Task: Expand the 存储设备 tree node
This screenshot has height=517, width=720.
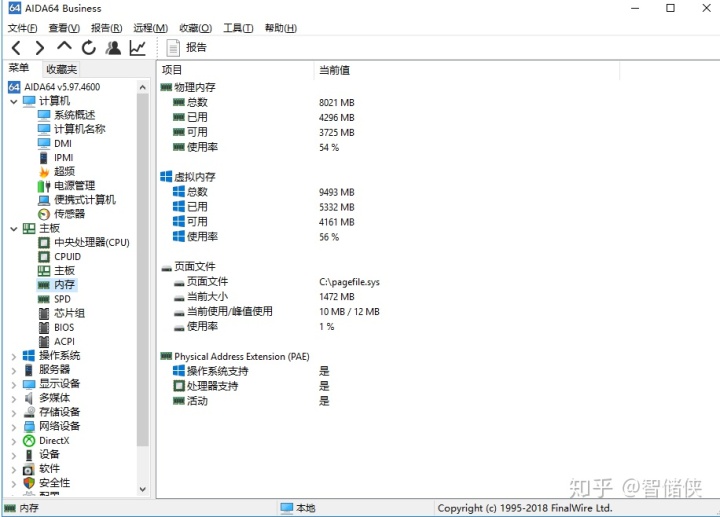Action: point(14,413)
